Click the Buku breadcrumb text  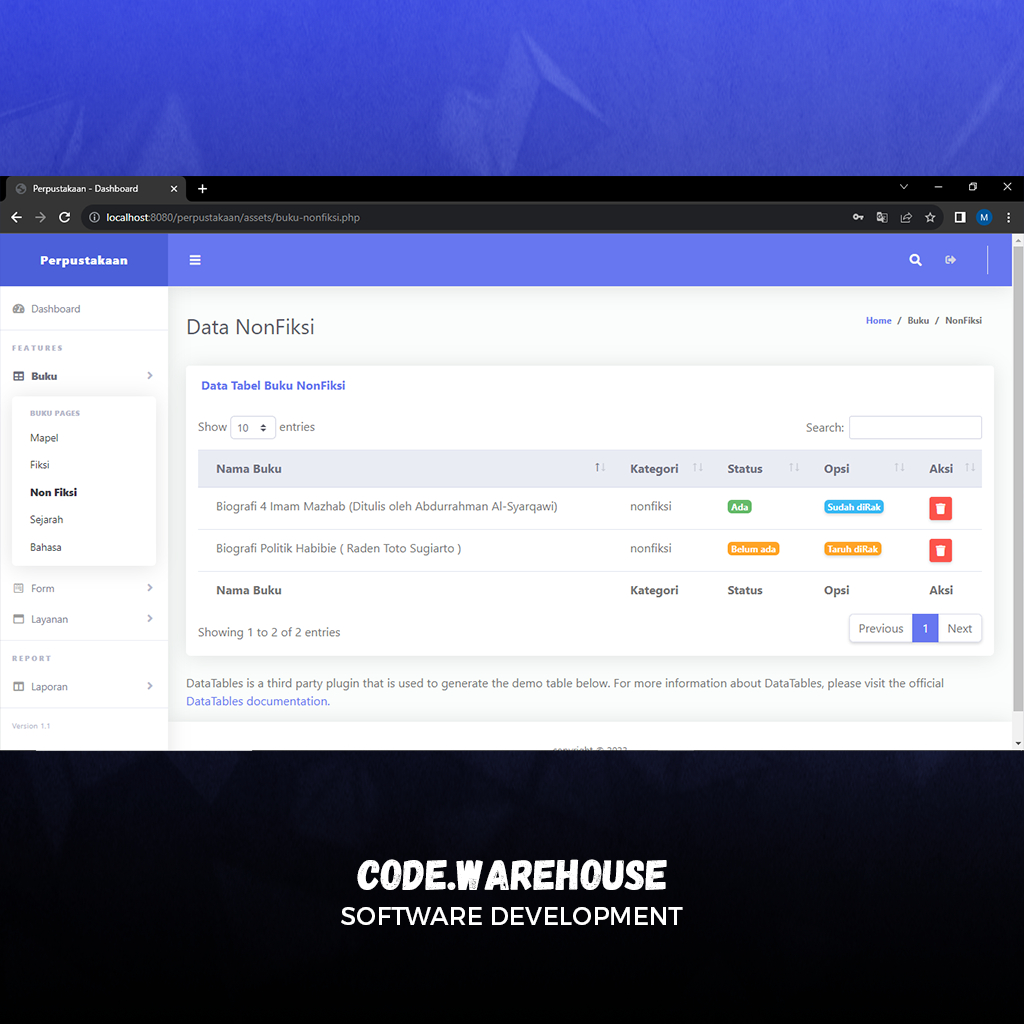click(918, 321)
